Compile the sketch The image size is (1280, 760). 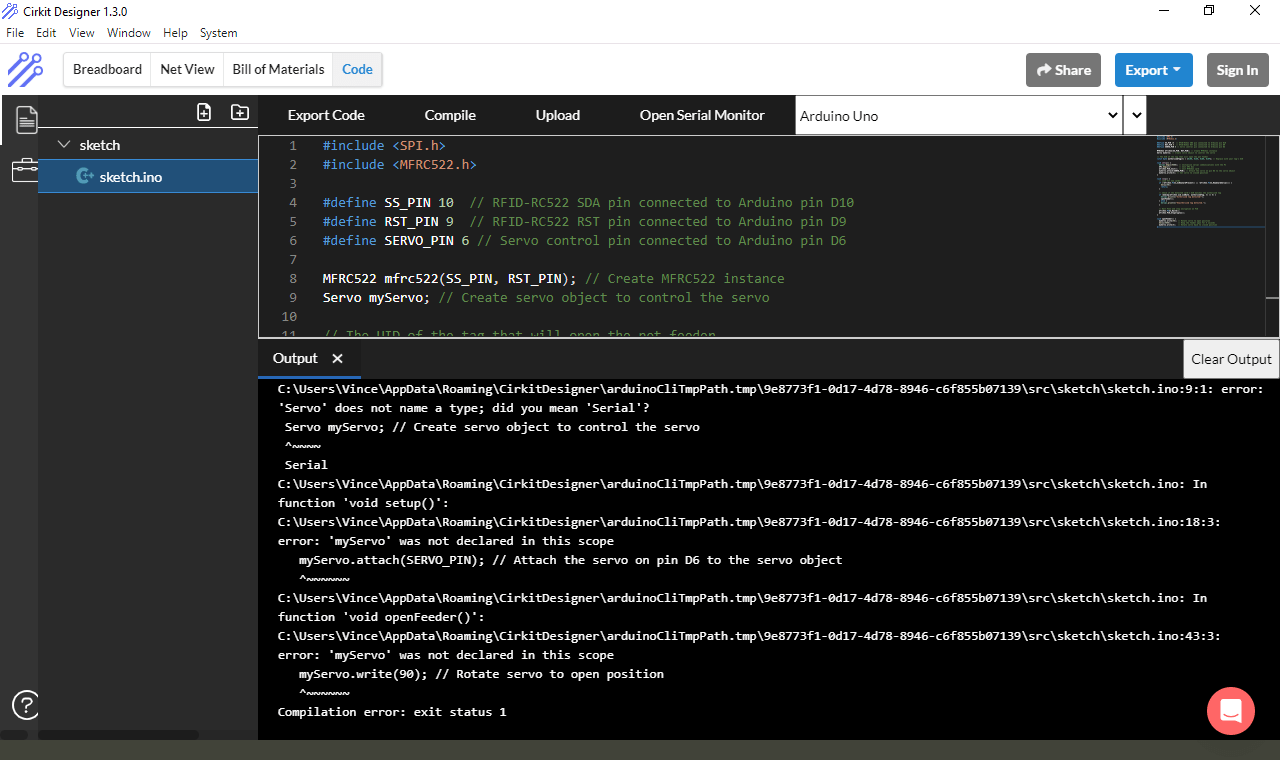[x=450, y=115]
